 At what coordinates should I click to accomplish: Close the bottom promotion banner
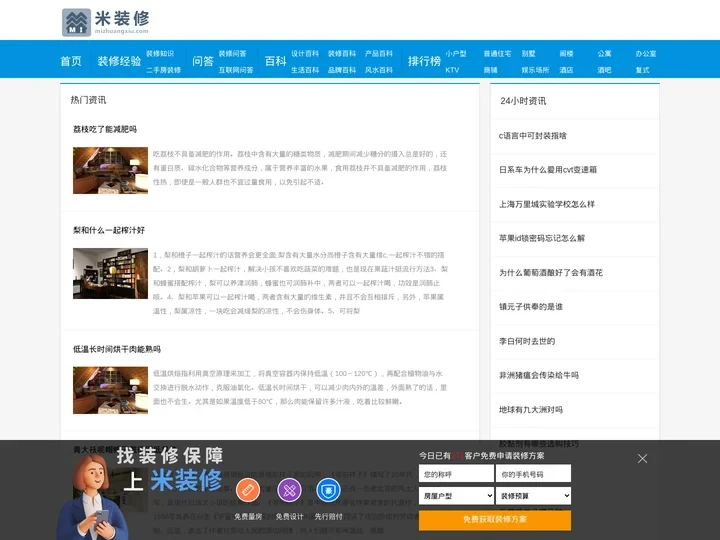tap(642, 458)
